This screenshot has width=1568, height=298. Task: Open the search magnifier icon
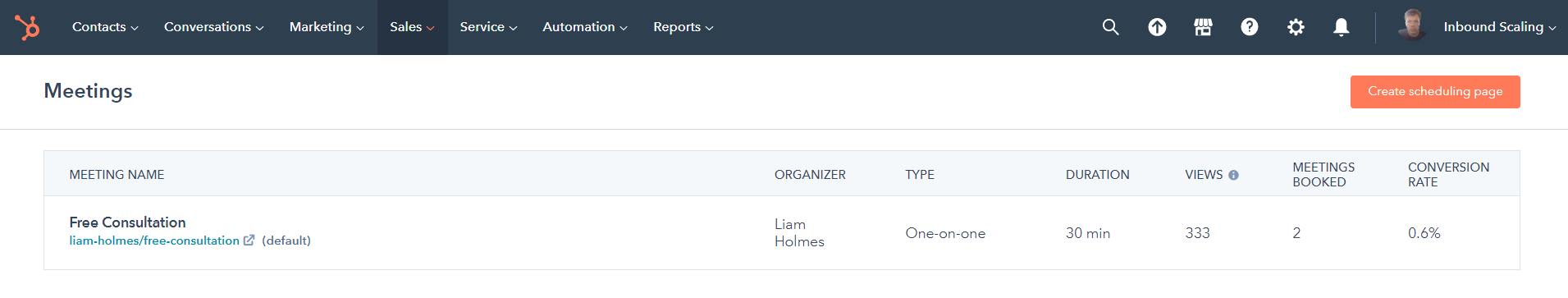(1110, 27)
